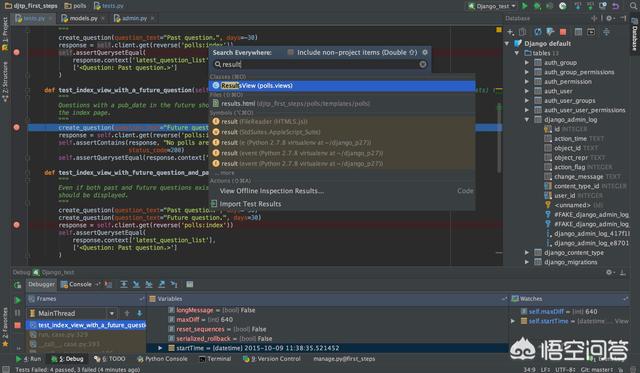
Task: Resume program in debugger sidebar
Action: pyautogui.click(x=18, y=300)
